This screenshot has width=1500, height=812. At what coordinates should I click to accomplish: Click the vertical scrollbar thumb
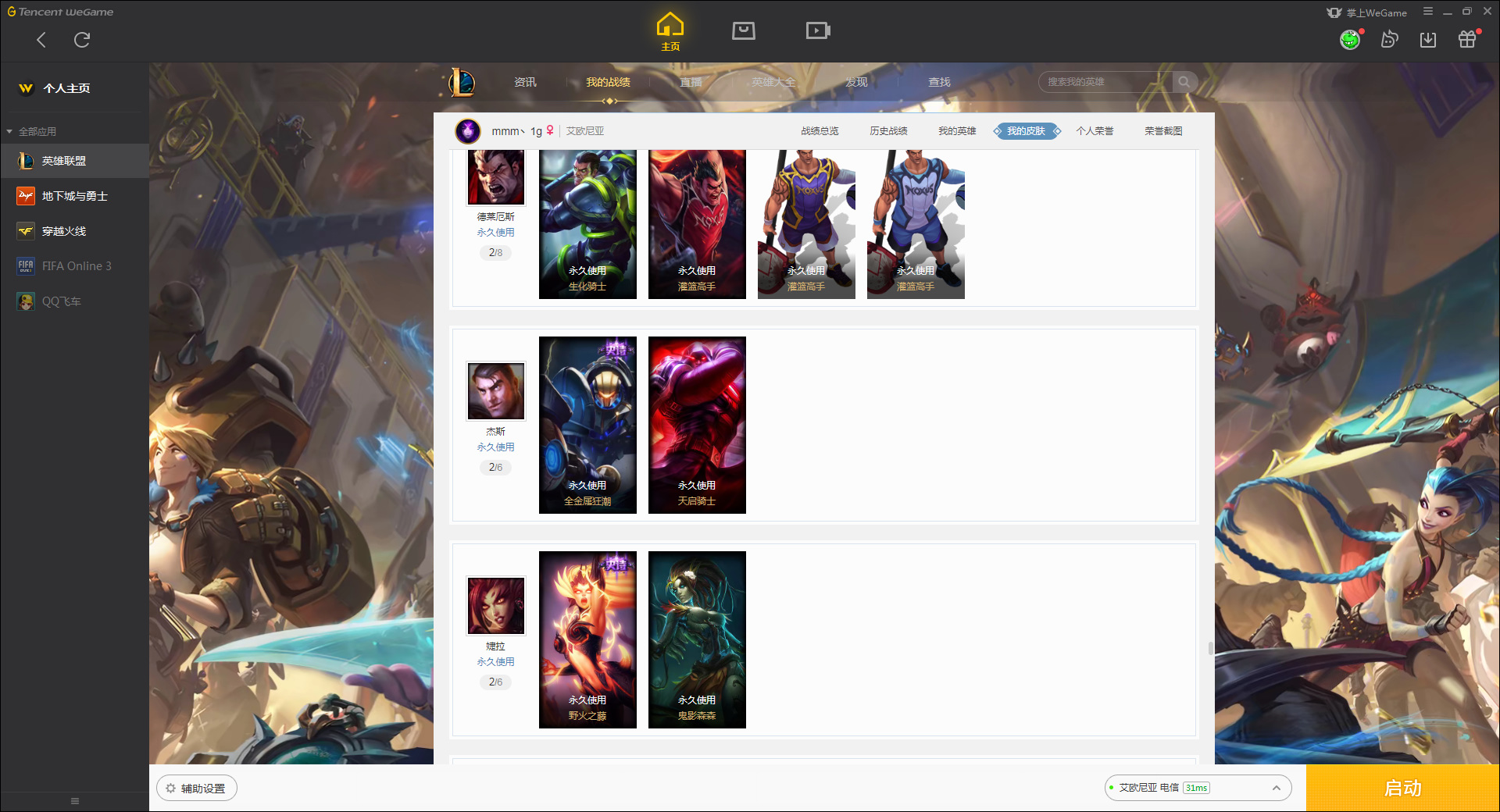(1211, 649)
